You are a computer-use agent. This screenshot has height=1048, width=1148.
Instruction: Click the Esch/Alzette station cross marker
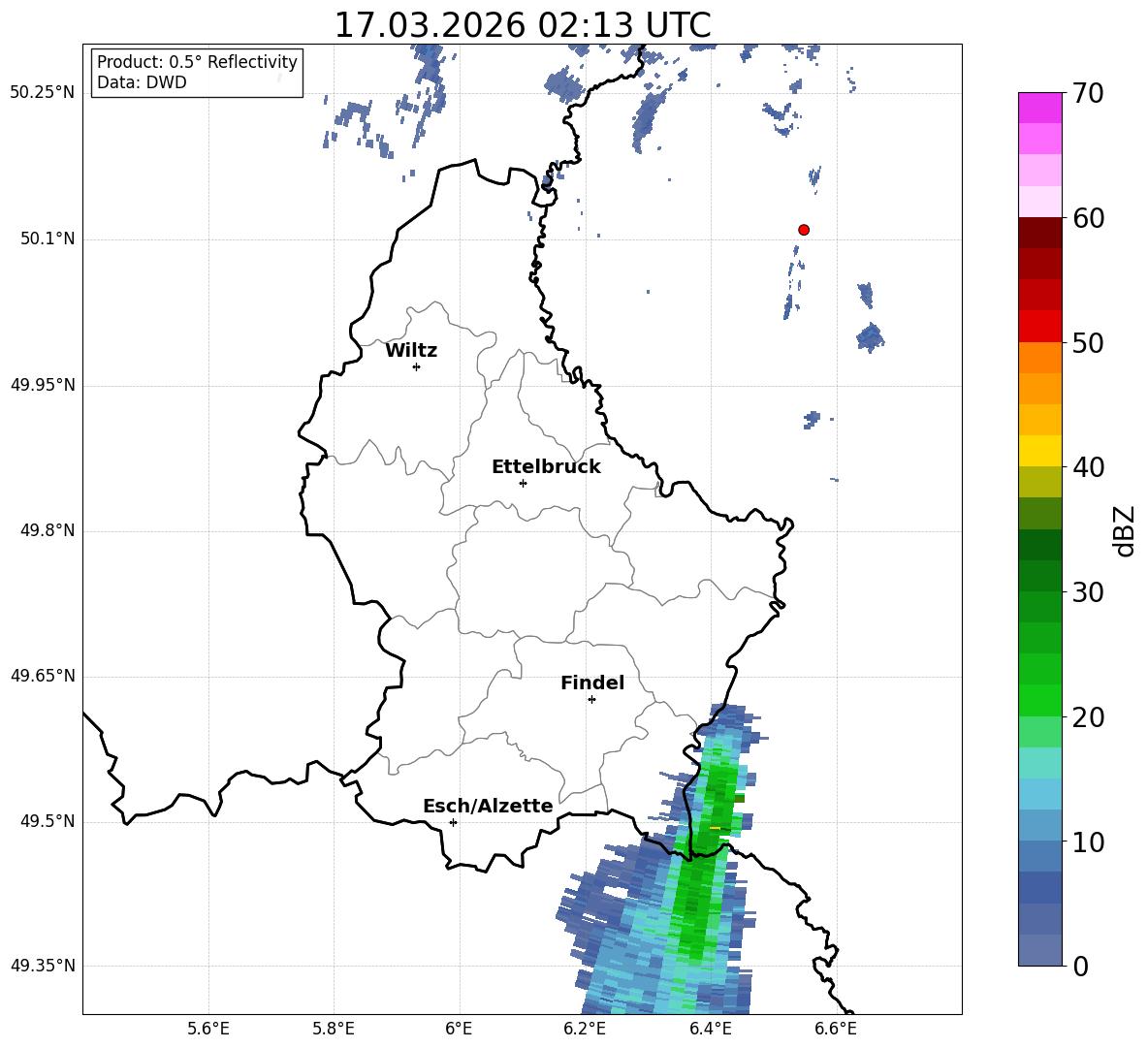coord(453,822)
